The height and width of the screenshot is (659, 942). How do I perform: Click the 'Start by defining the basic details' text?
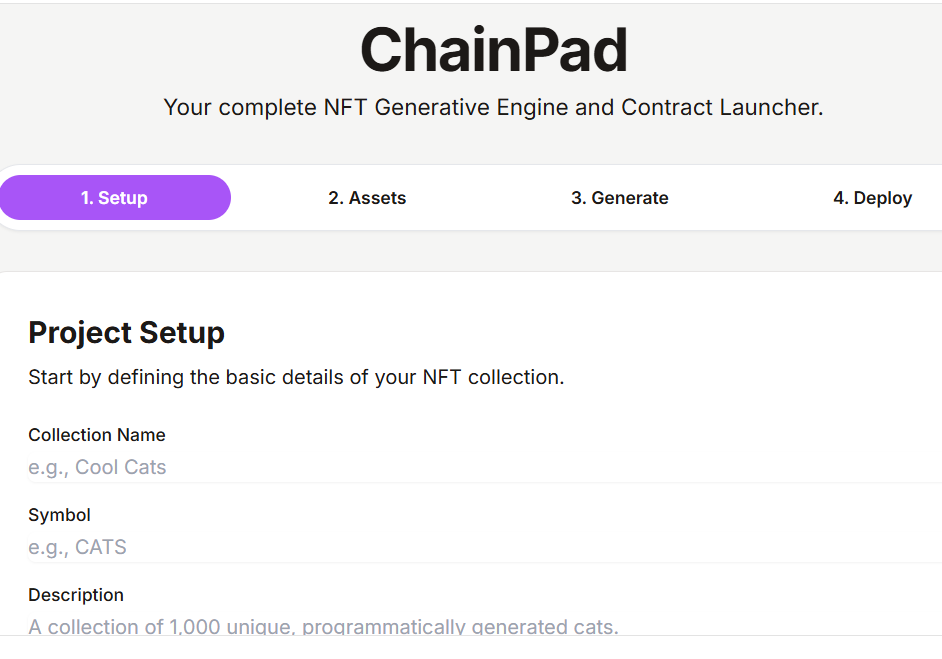coord(296,378)
